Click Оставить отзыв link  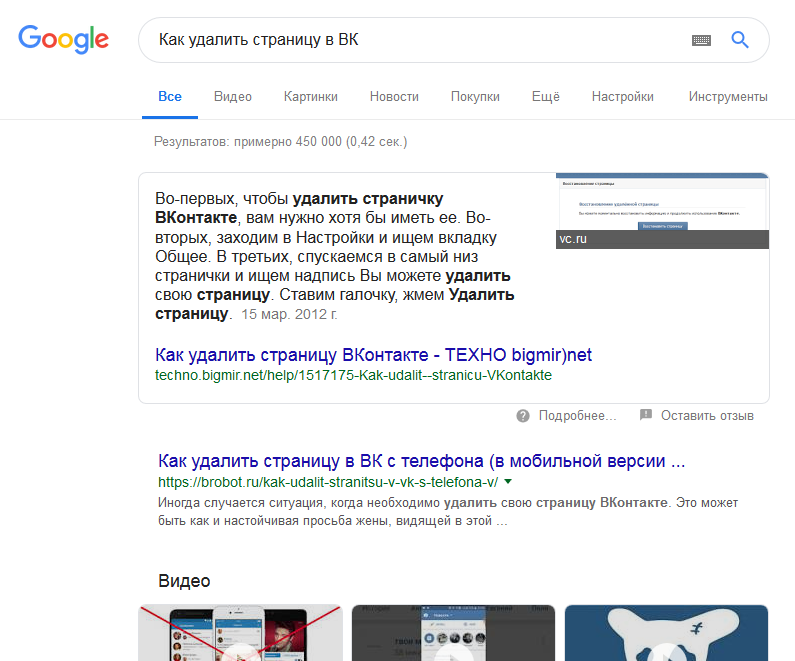click(x=707, y=416)
